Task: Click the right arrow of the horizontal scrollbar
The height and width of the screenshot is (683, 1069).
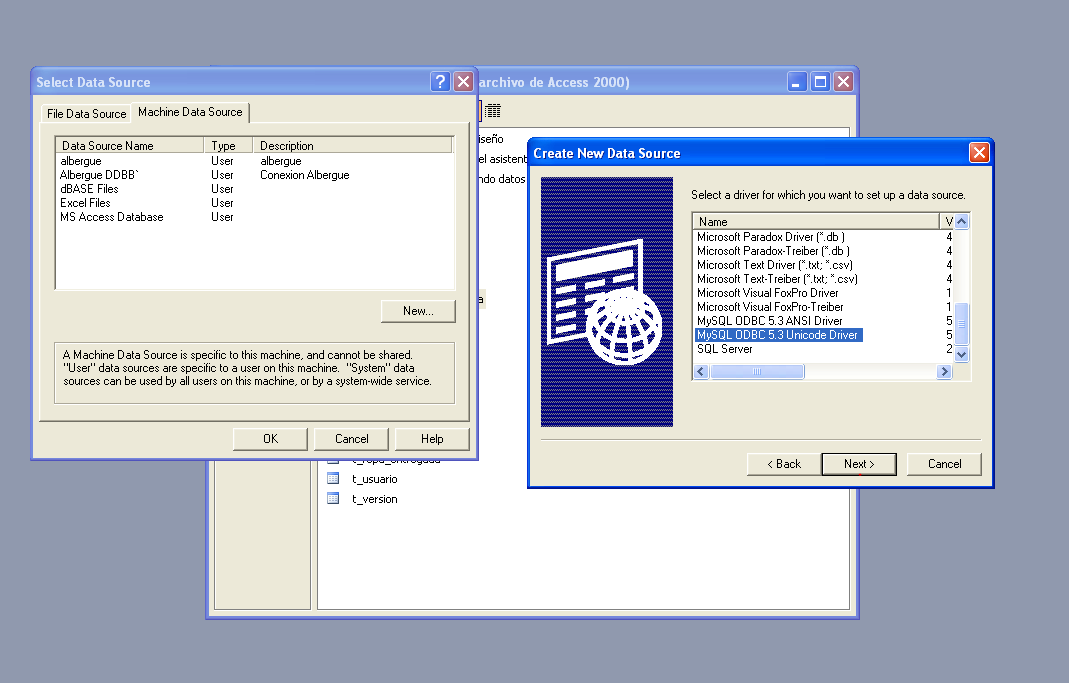Action: tap(943, 372)
